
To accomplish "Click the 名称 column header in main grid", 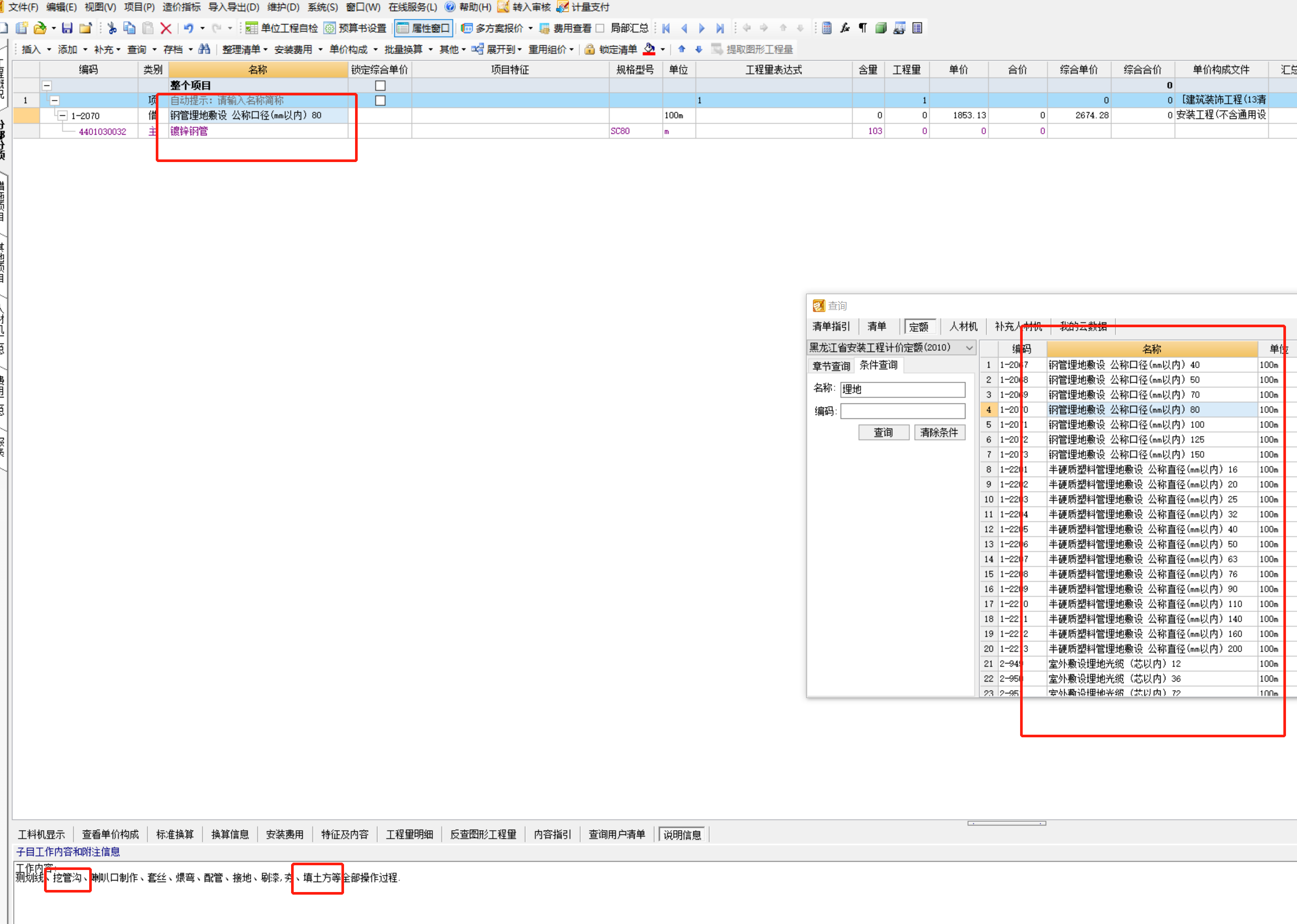I will pos(258,69).
